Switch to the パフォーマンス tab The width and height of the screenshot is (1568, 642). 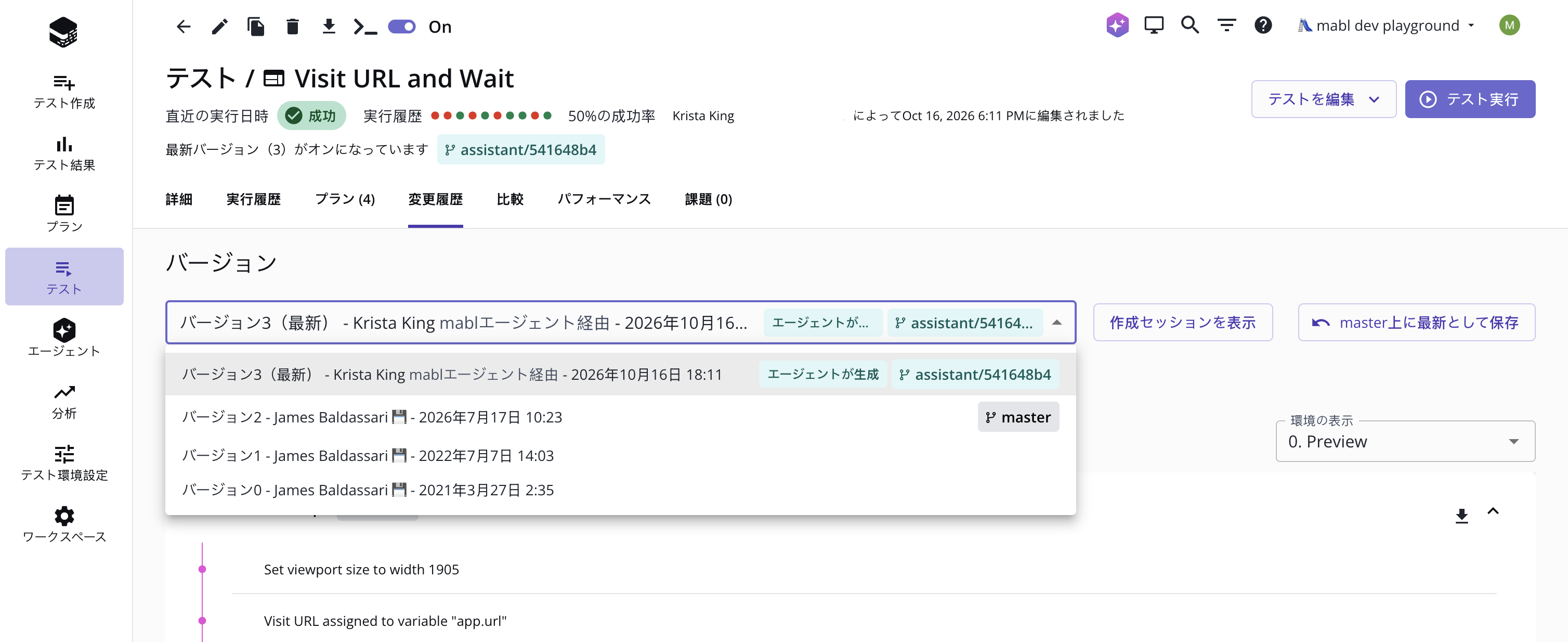605,199
